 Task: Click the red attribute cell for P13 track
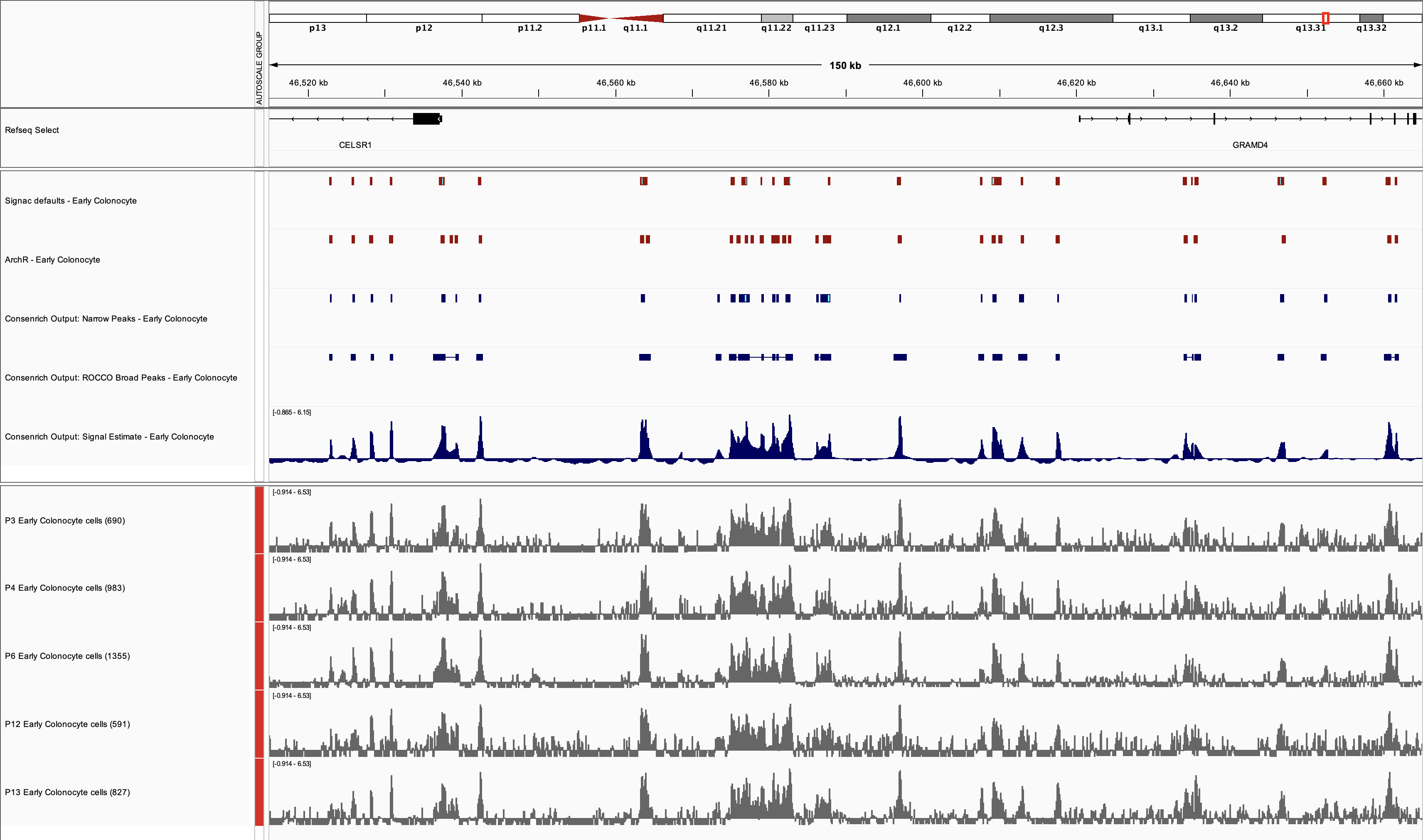pos(259,792)
